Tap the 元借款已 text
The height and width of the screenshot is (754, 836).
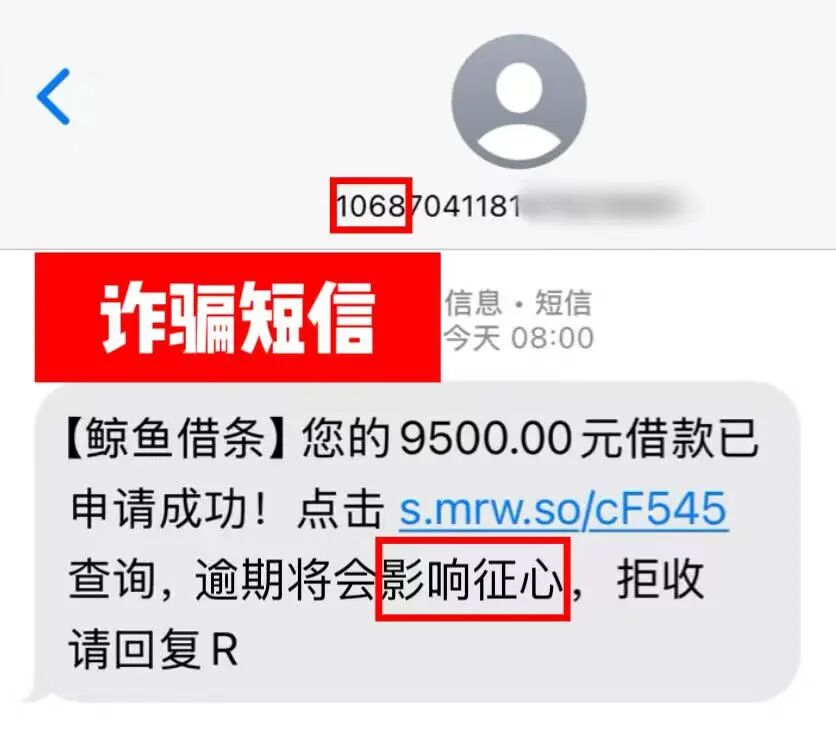[x=669, y=438]
